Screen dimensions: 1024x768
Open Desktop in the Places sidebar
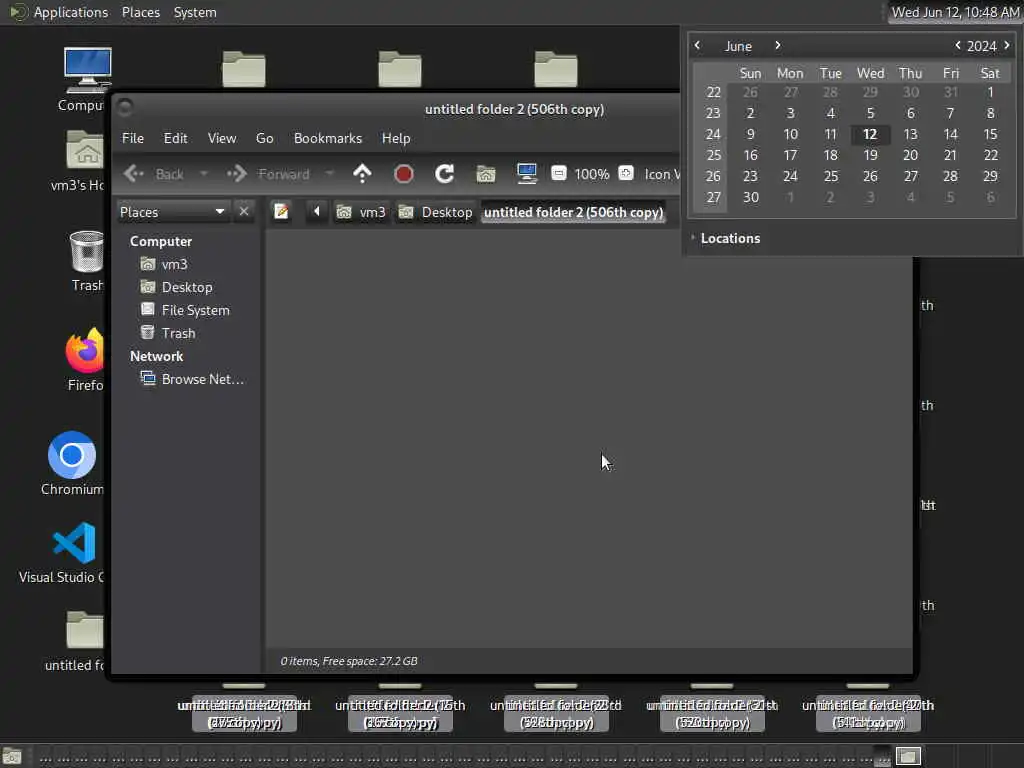tap(187, 287)
